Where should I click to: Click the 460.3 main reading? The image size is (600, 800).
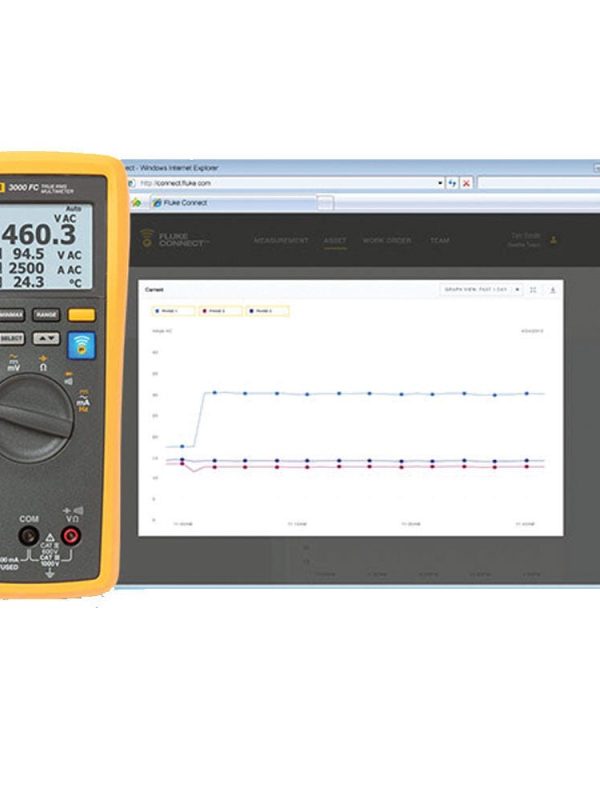coord(39,234)
